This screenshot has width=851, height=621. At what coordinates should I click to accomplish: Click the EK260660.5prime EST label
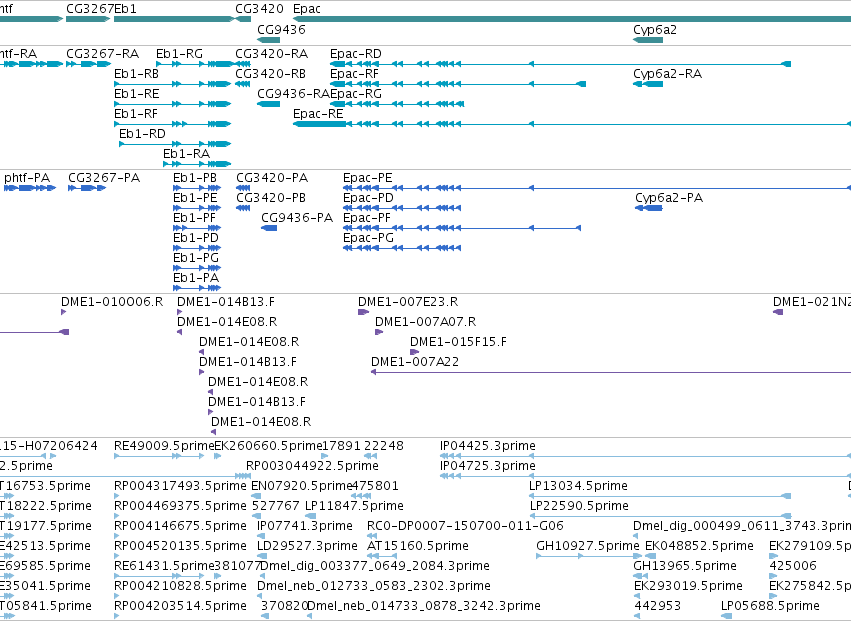pos(269,446)
